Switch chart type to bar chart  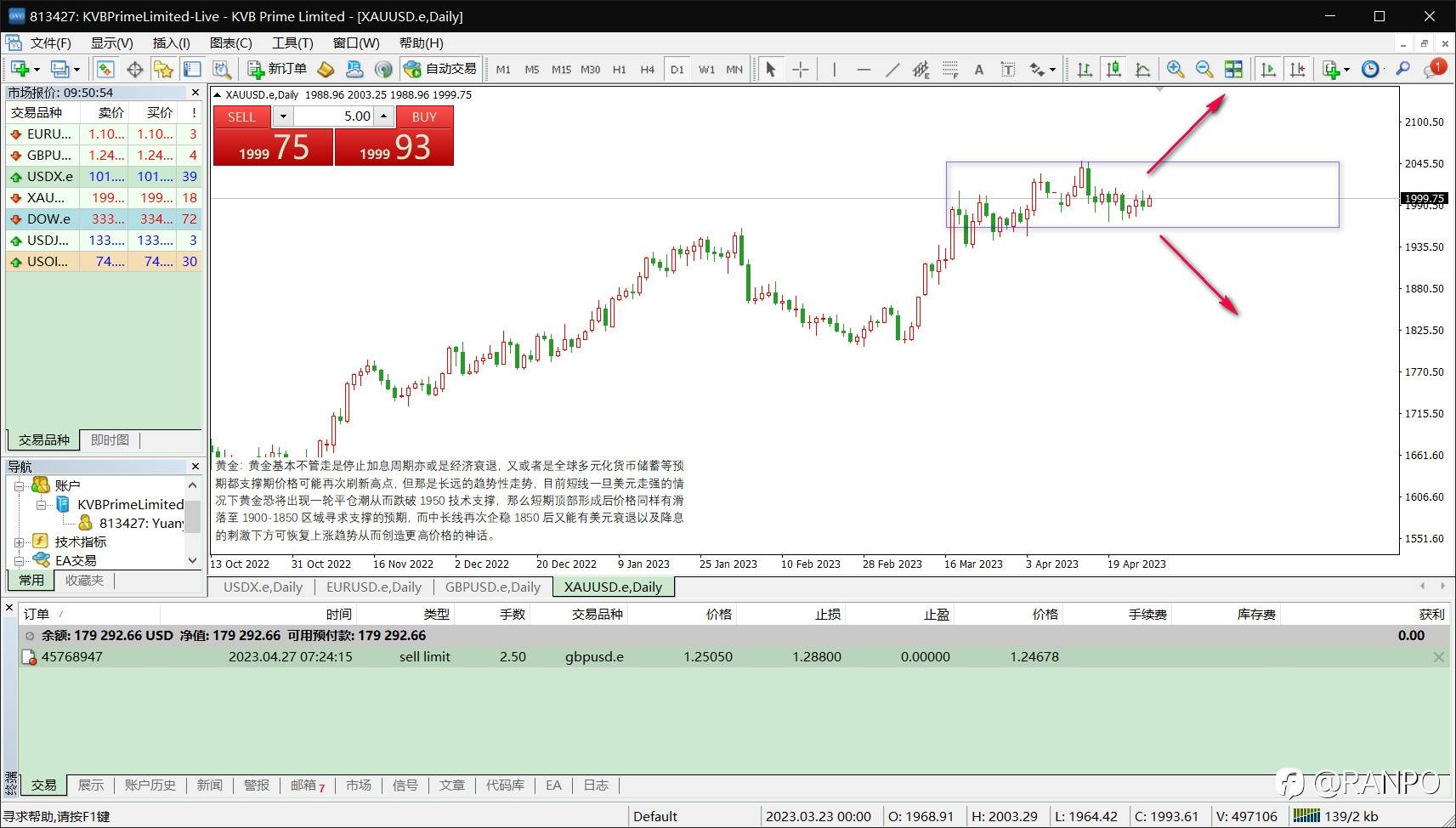coord(1085,70)
